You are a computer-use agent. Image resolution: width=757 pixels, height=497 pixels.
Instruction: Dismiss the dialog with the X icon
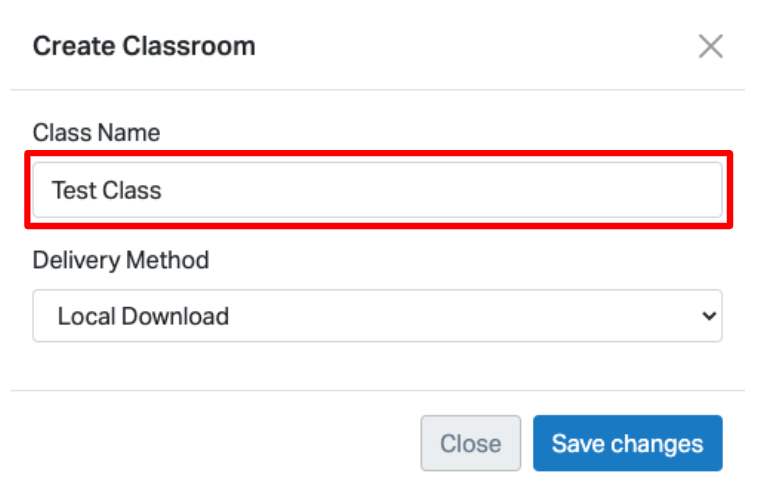tap(710, 46)
